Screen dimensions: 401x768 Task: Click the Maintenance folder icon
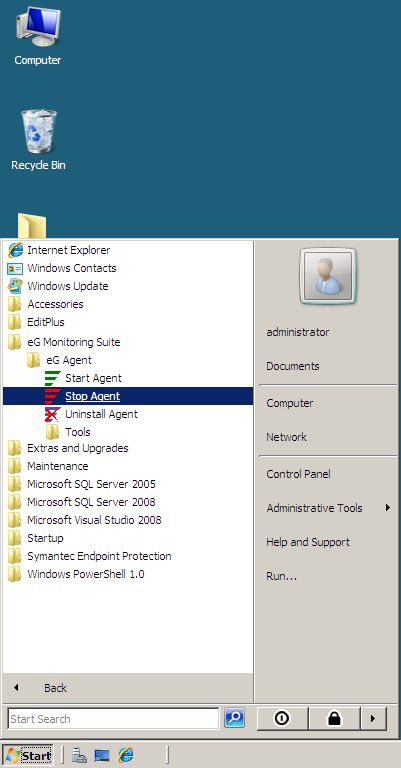pyautogui.click(x=15, y=466)
